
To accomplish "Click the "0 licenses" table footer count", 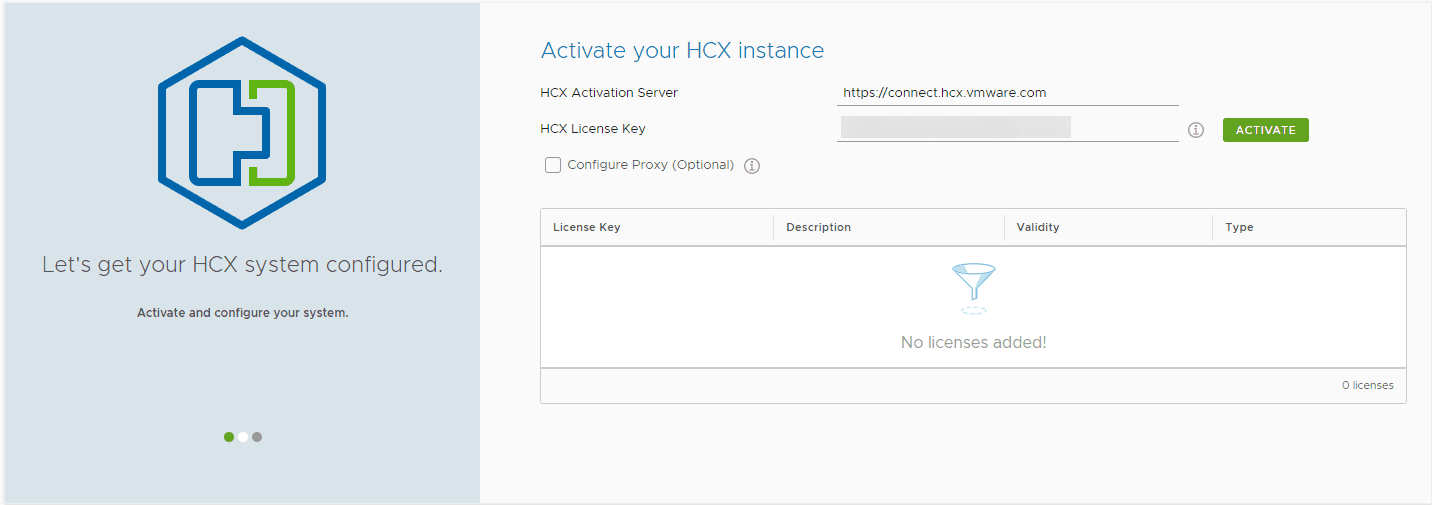I will (1367, 385).
